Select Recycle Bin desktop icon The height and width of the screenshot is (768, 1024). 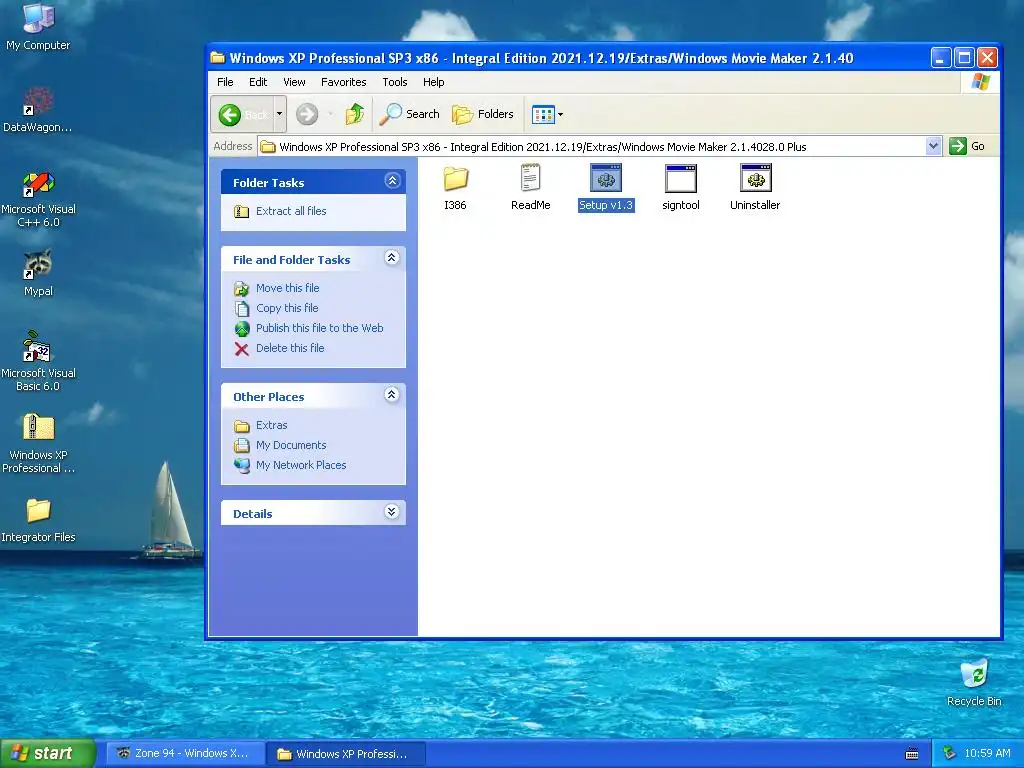click(x=974, y=683)
